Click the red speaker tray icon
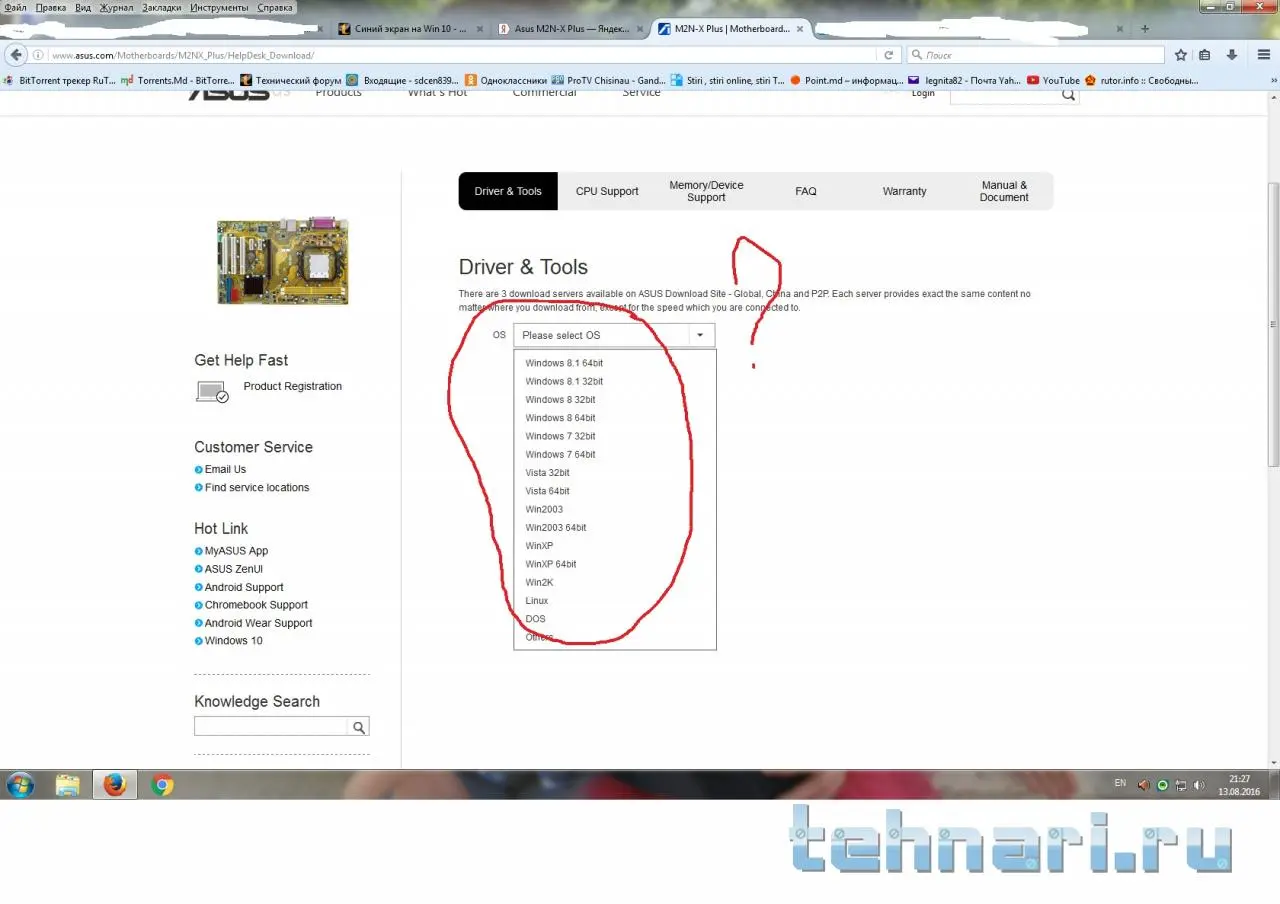This screenshot has width=1280, height=904. tap(1144, 785)
